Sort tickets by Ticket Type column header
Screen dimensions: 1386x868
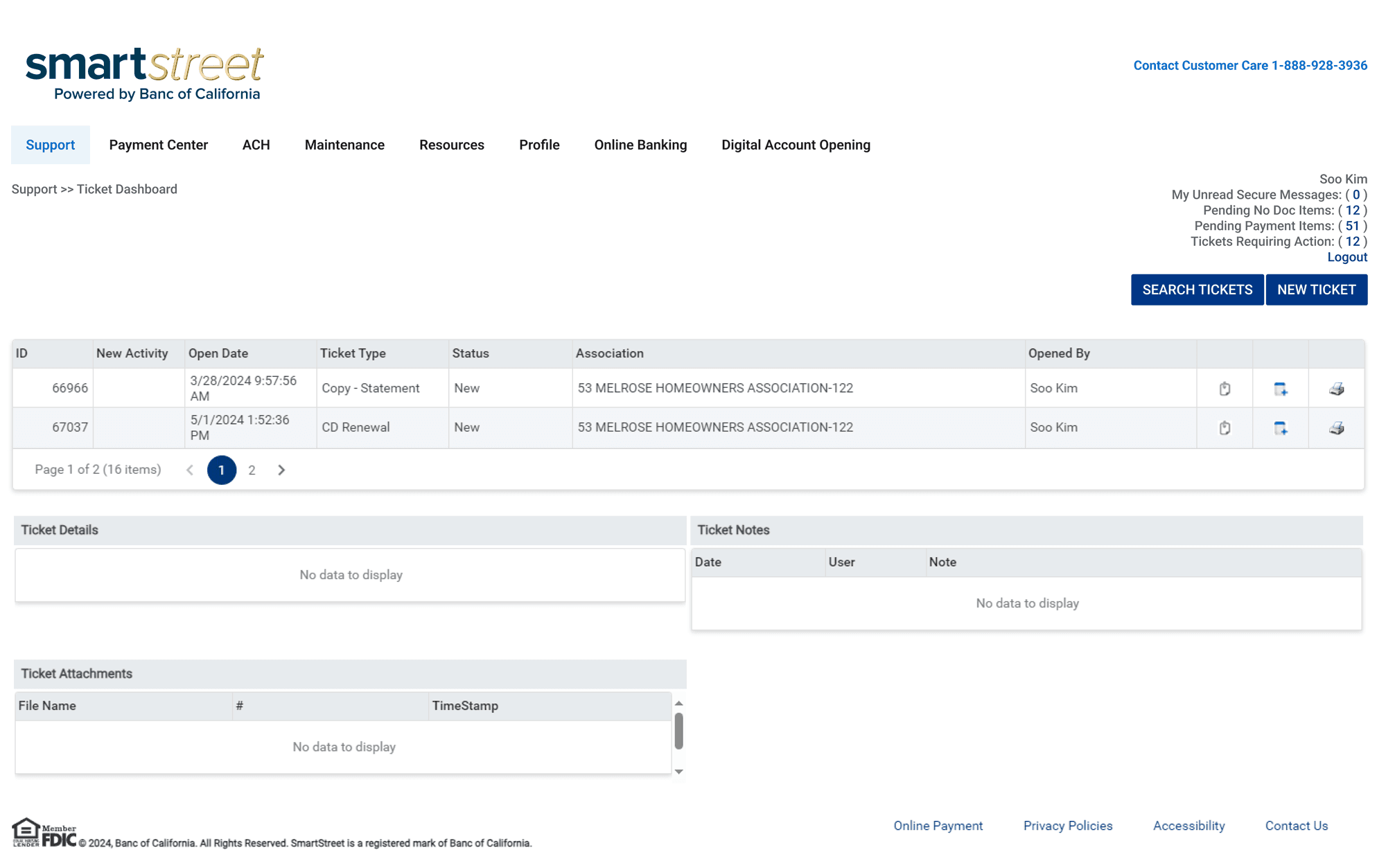click(353, 353)
